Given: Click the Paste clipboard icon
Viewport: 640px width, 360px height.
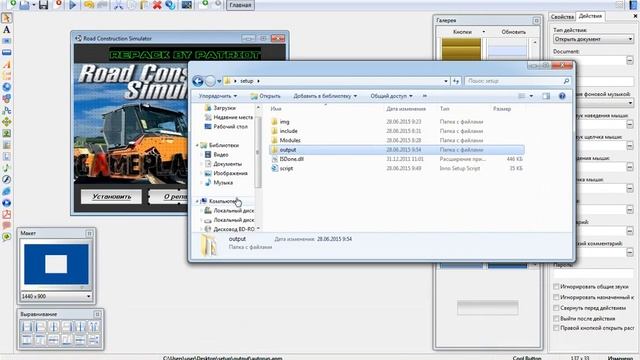Looking at the screenshot, I should click(x=144, y=5).
